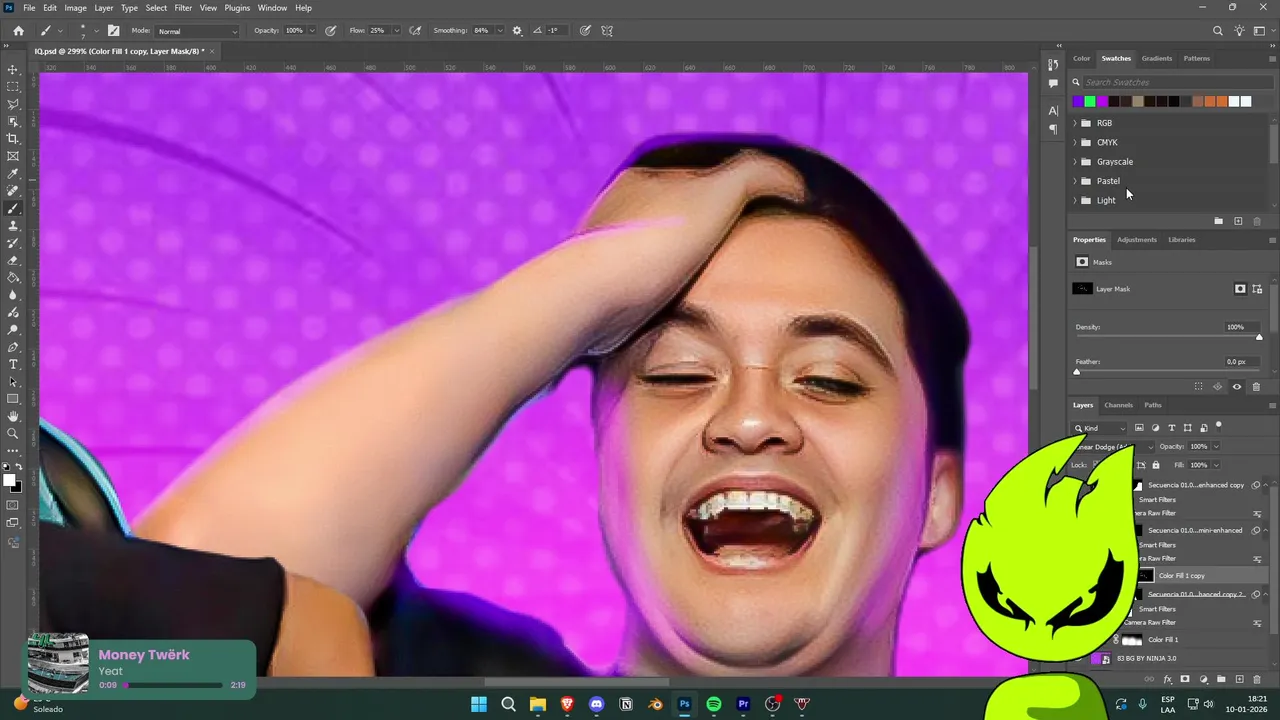Toggle the smart object layer filter
Screen dimensions: 1280x720
1203,428
